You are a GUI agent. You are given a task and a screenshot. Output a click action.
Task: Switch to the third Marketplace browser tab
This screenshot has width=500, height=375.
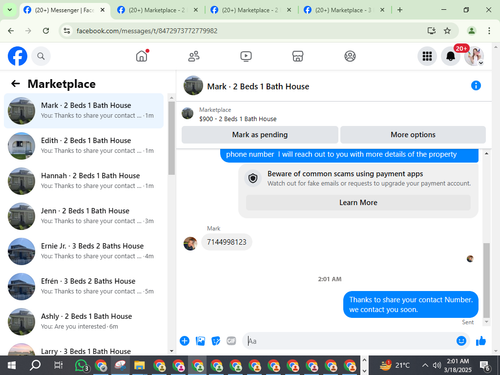[249, 10]
